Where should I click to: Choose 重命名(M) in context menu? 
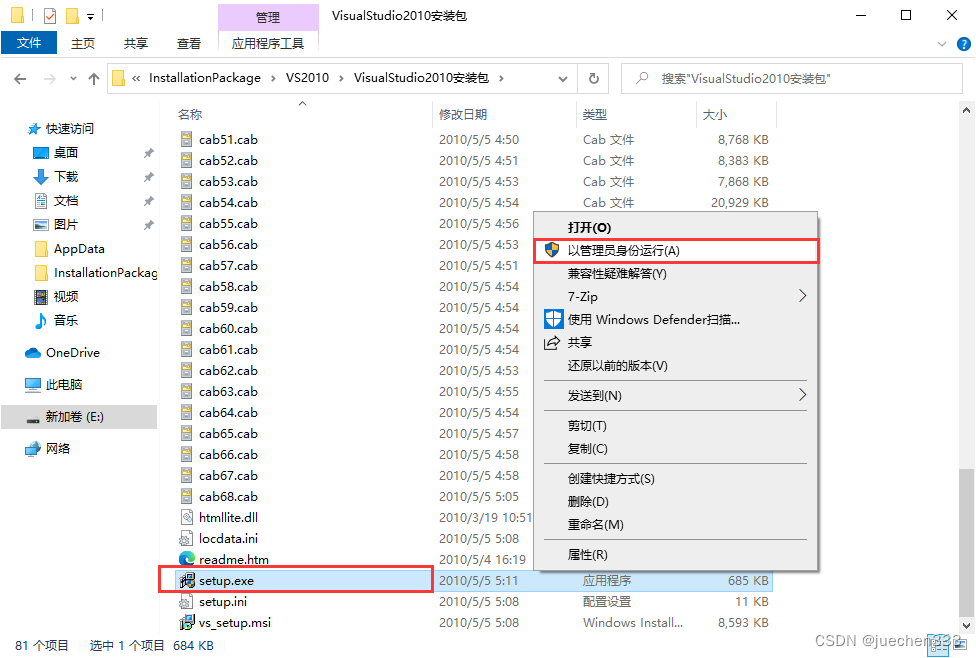675,525
